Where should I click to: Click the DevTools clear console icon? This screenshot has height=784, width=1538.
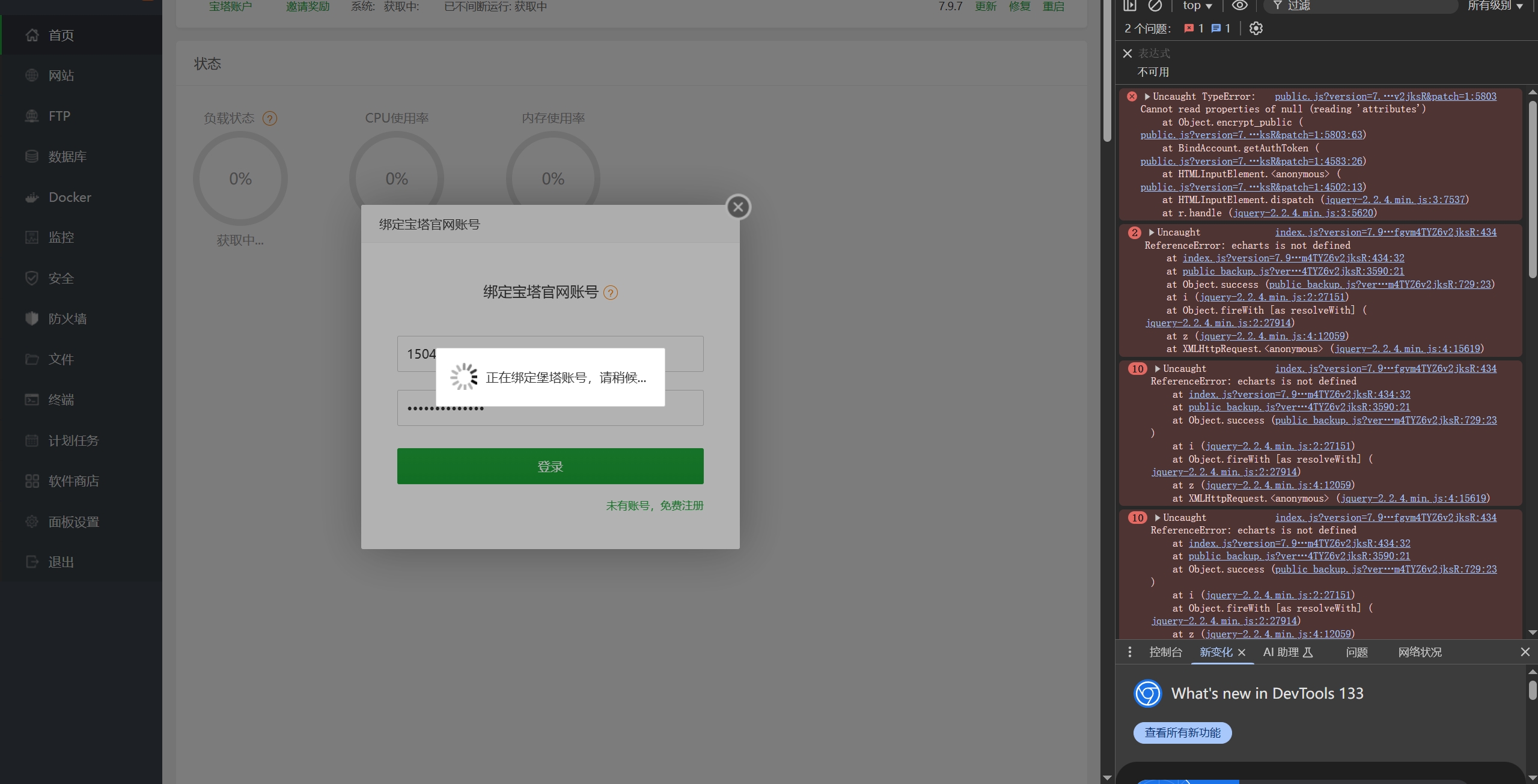click(1155, 5)
